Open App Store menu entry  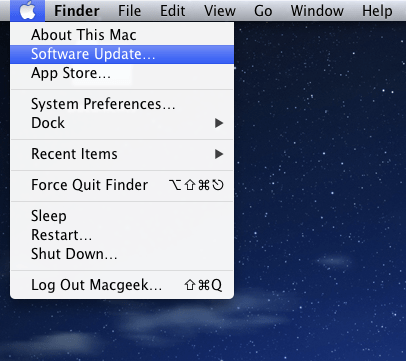point(122,73)
